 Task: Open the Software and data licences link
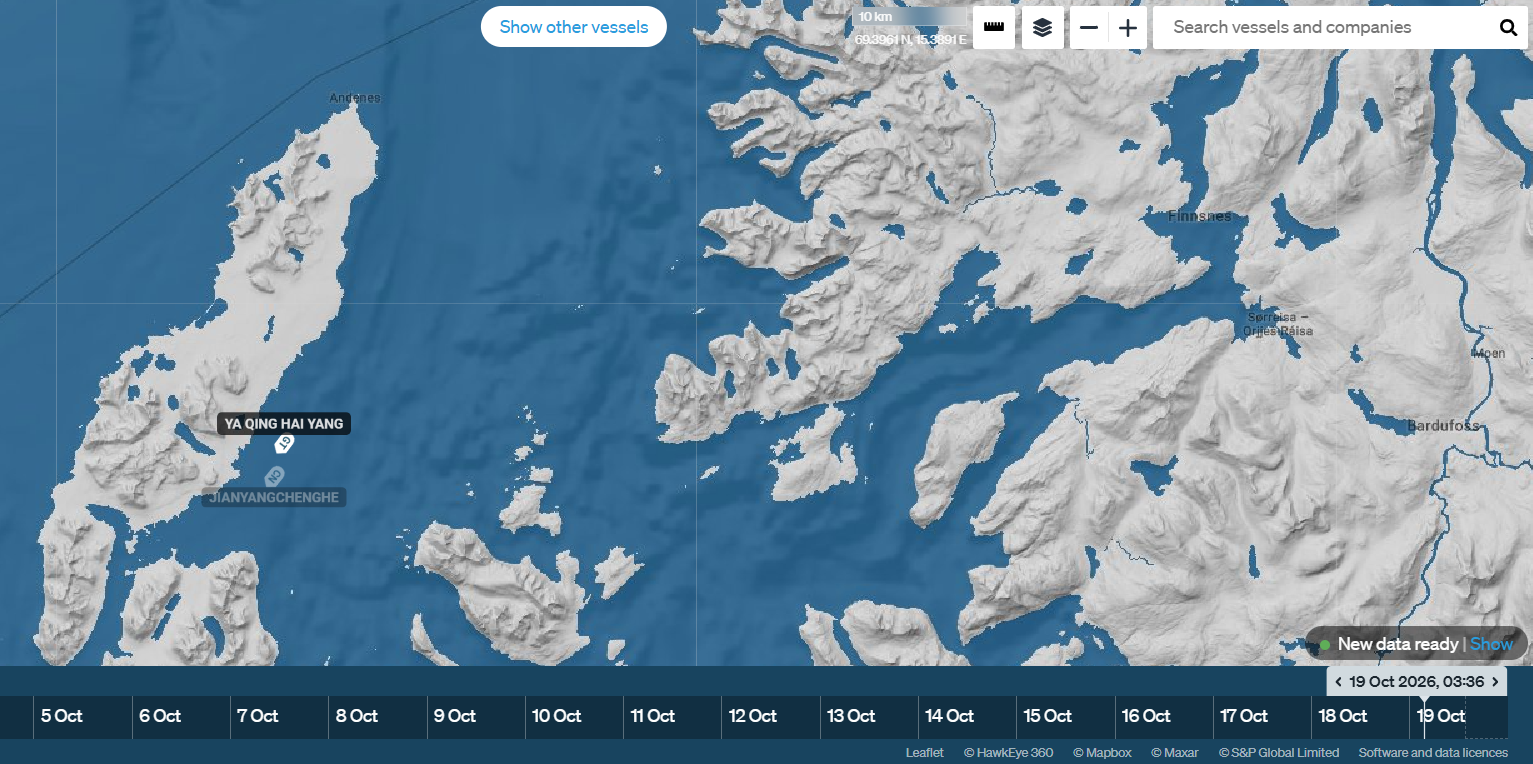tap(1433, 752)
